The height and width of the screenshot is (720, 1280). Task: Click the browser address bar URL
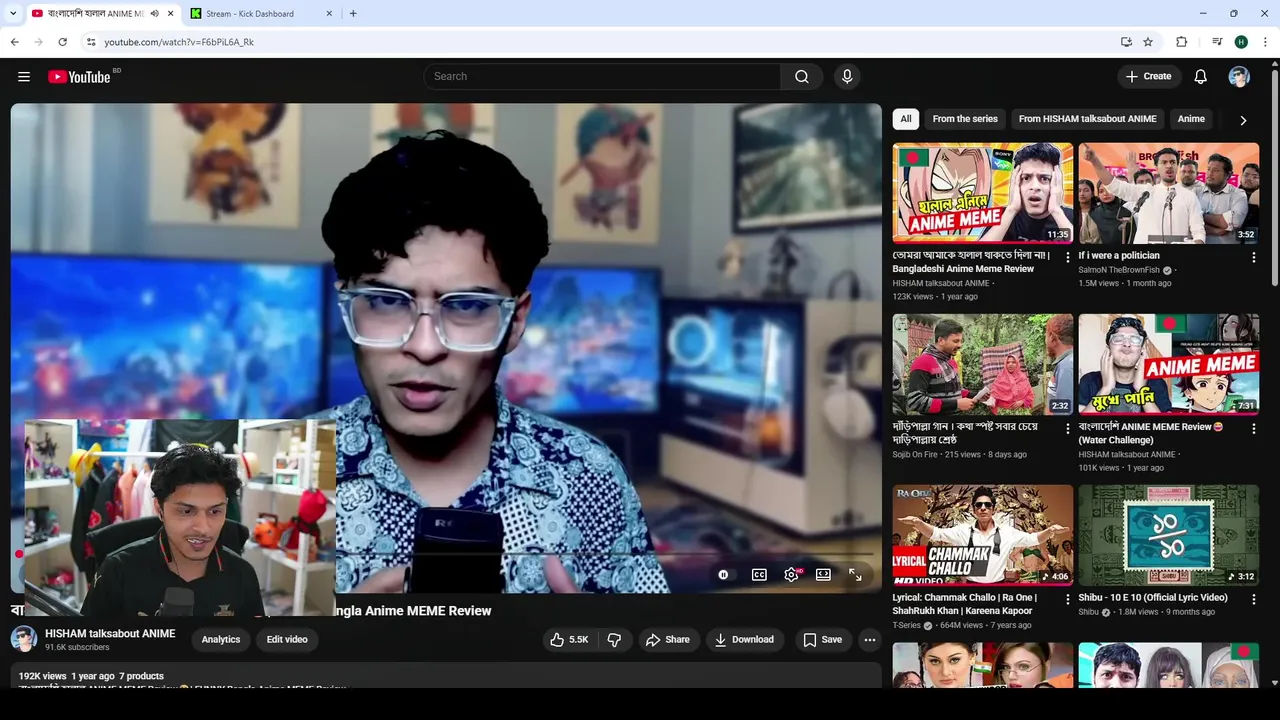(x=179, y=42)
